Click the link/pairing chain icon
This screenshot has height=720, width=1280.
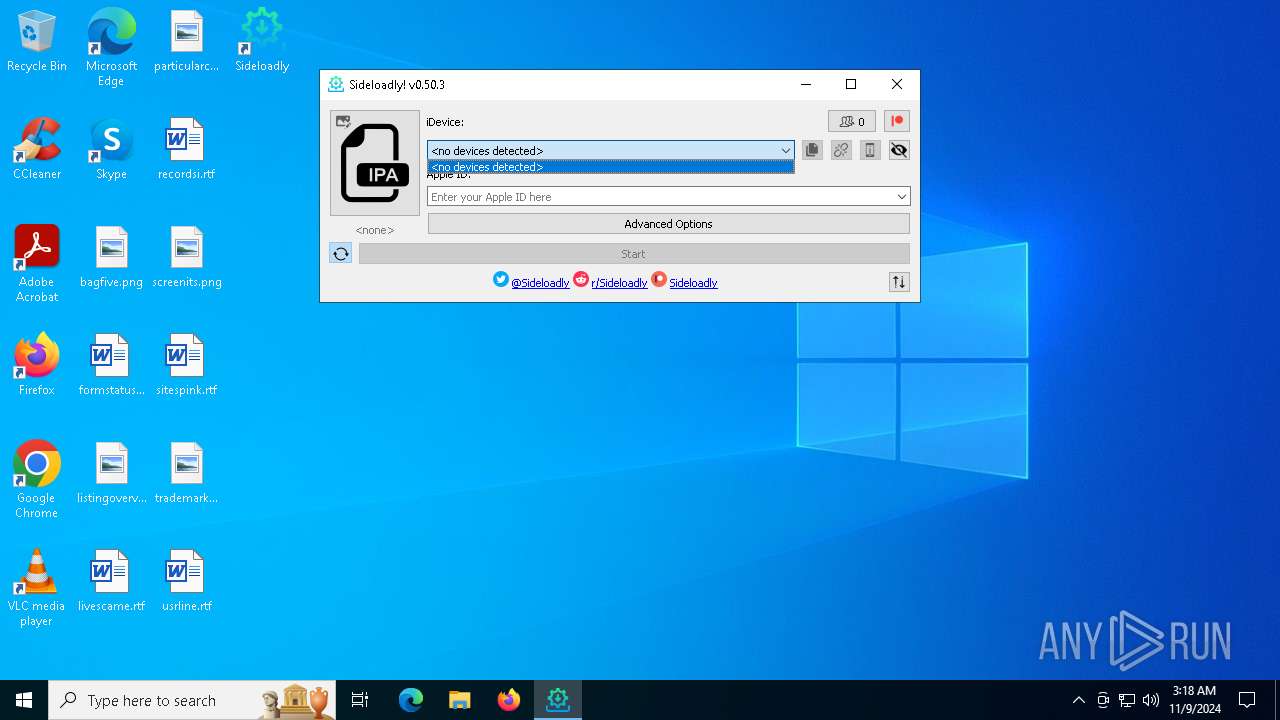coord(841,150)
